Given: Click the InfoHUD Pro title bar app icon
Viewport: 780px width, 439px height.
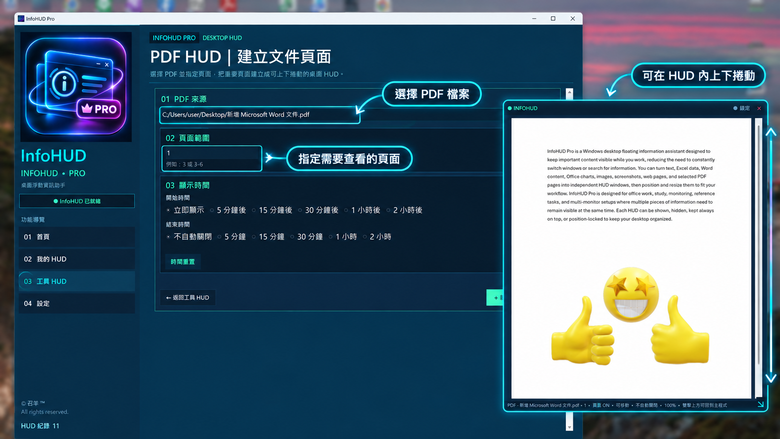Looking at the screenshot, I should click(x=21, y=18).
